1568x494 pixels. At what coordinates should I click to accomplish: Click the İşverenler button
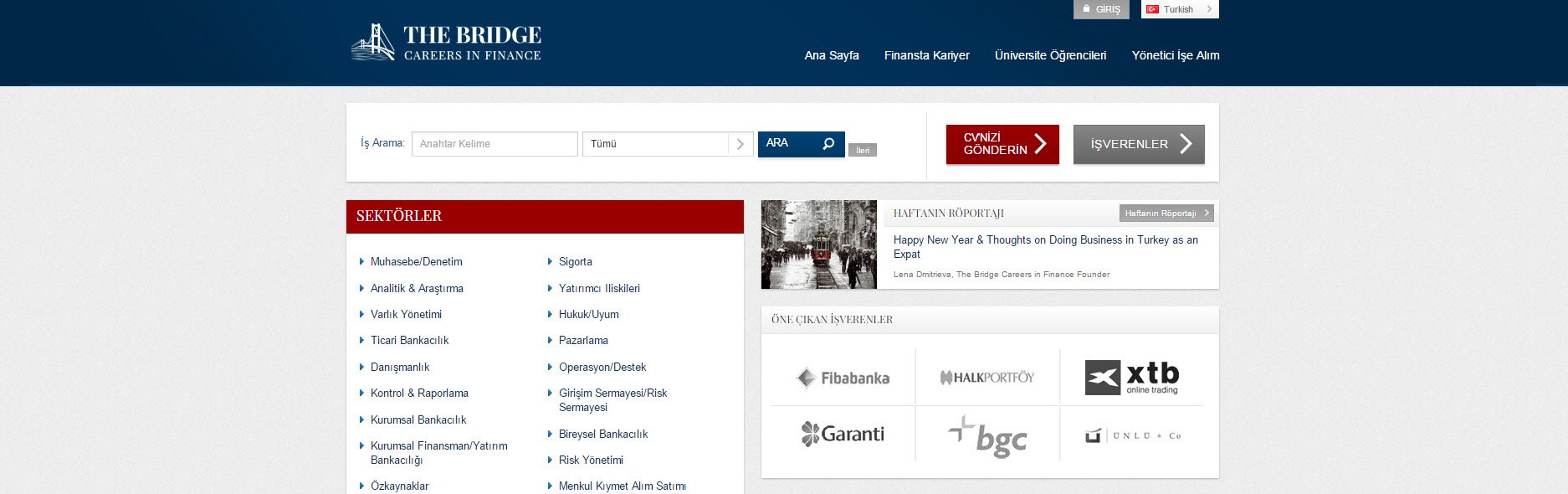coord(1138,144)
